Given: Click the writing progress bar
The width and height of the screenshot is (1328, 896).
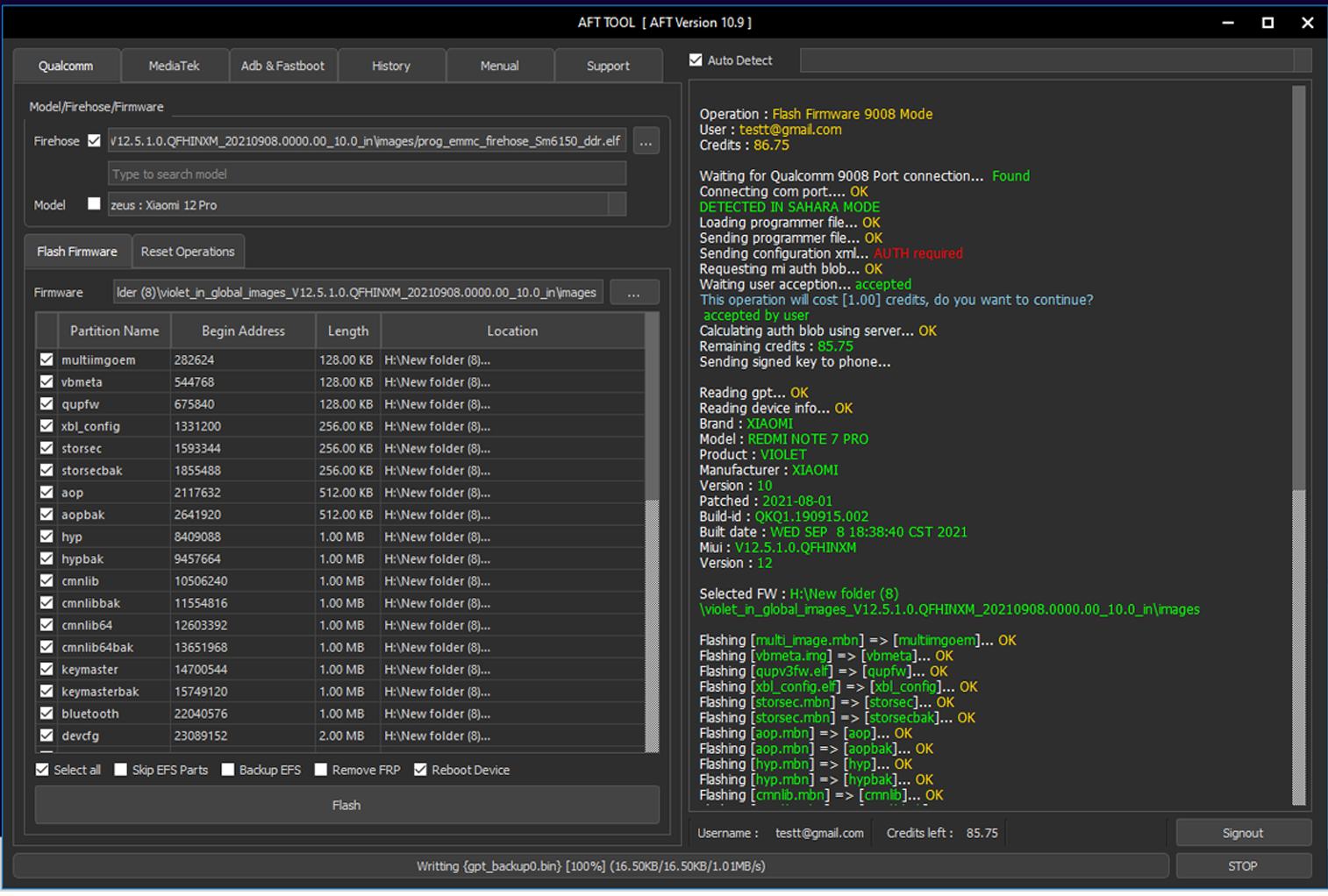Looking at the screenshot, I should [x=591, y=866].
